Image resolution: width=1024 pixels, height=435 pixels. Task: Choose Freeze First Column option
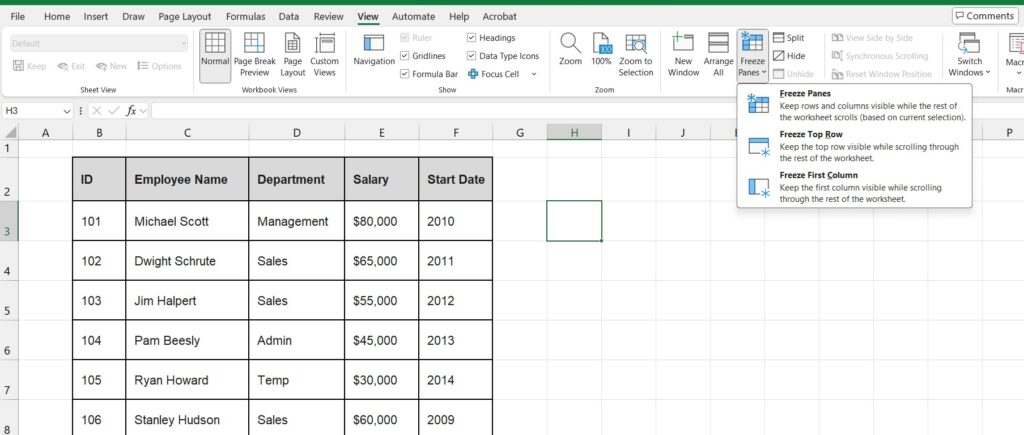[x=854, y=187]
